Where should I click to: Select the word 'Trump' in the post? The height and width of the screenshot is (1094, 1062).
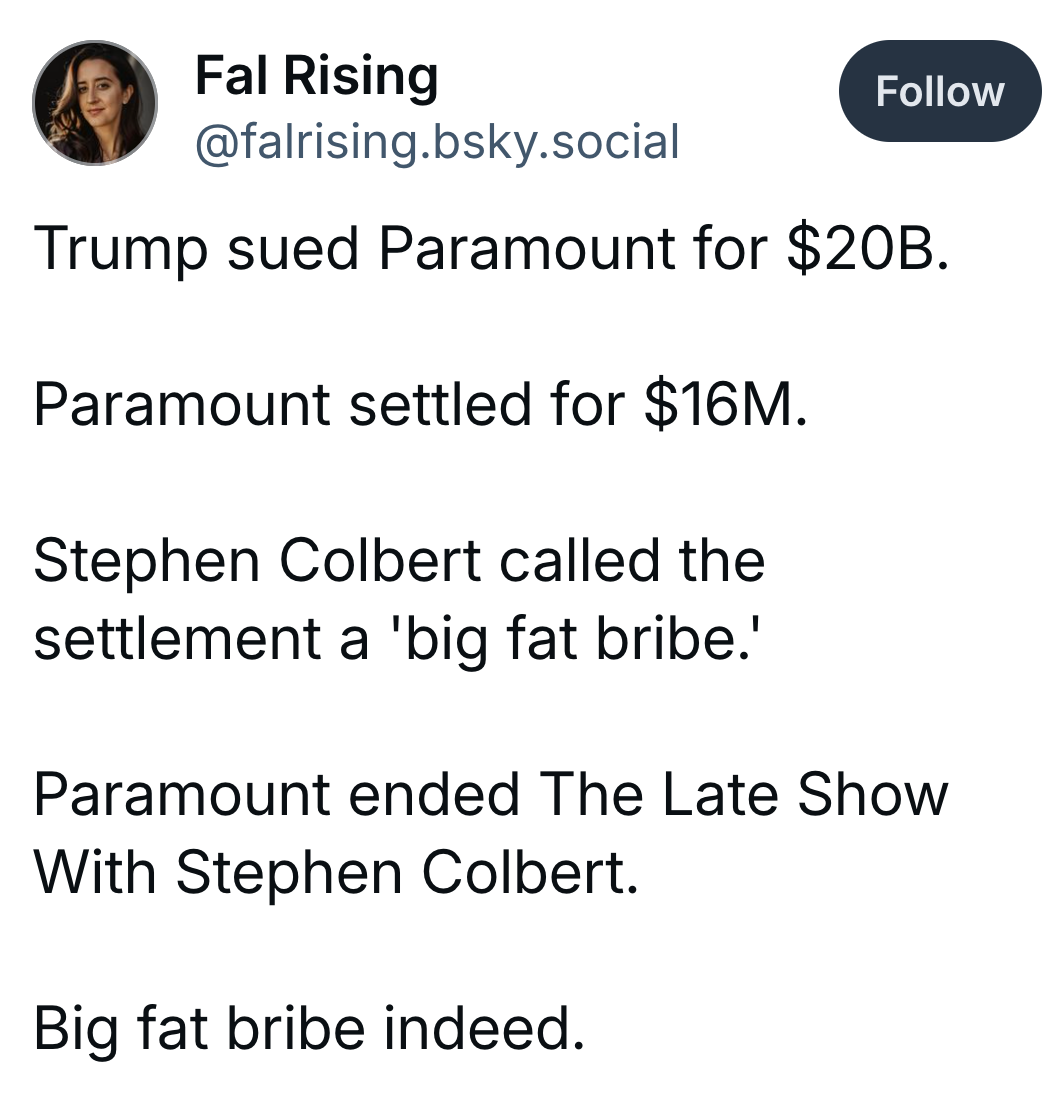pos(121,248)
